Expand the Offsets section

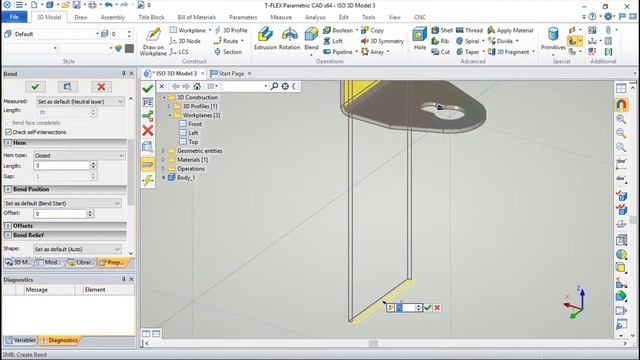click(x=8, y=226)
